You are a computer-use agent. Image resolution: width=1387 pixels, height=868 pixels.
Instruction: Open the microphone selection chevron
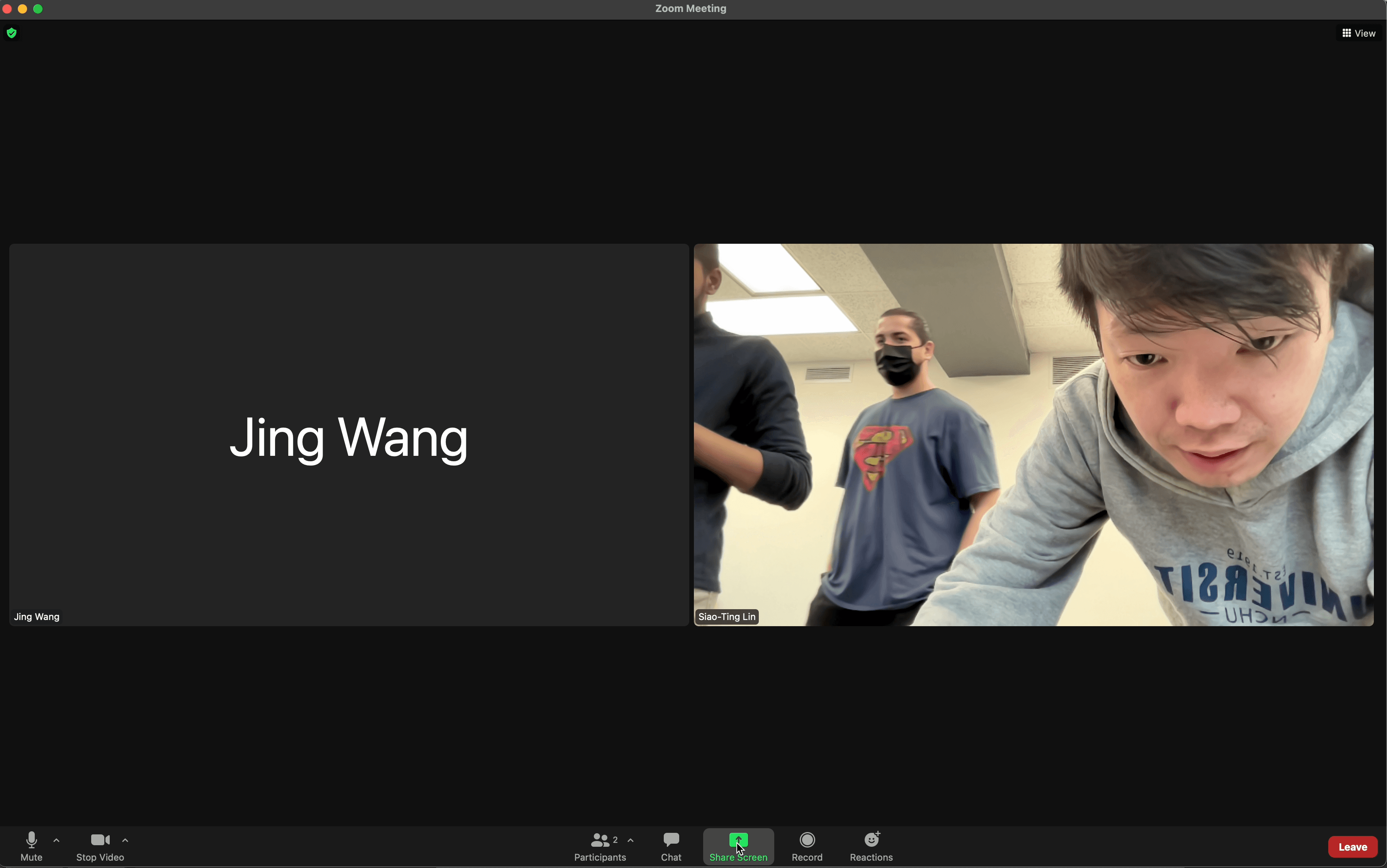click(56, 840)
